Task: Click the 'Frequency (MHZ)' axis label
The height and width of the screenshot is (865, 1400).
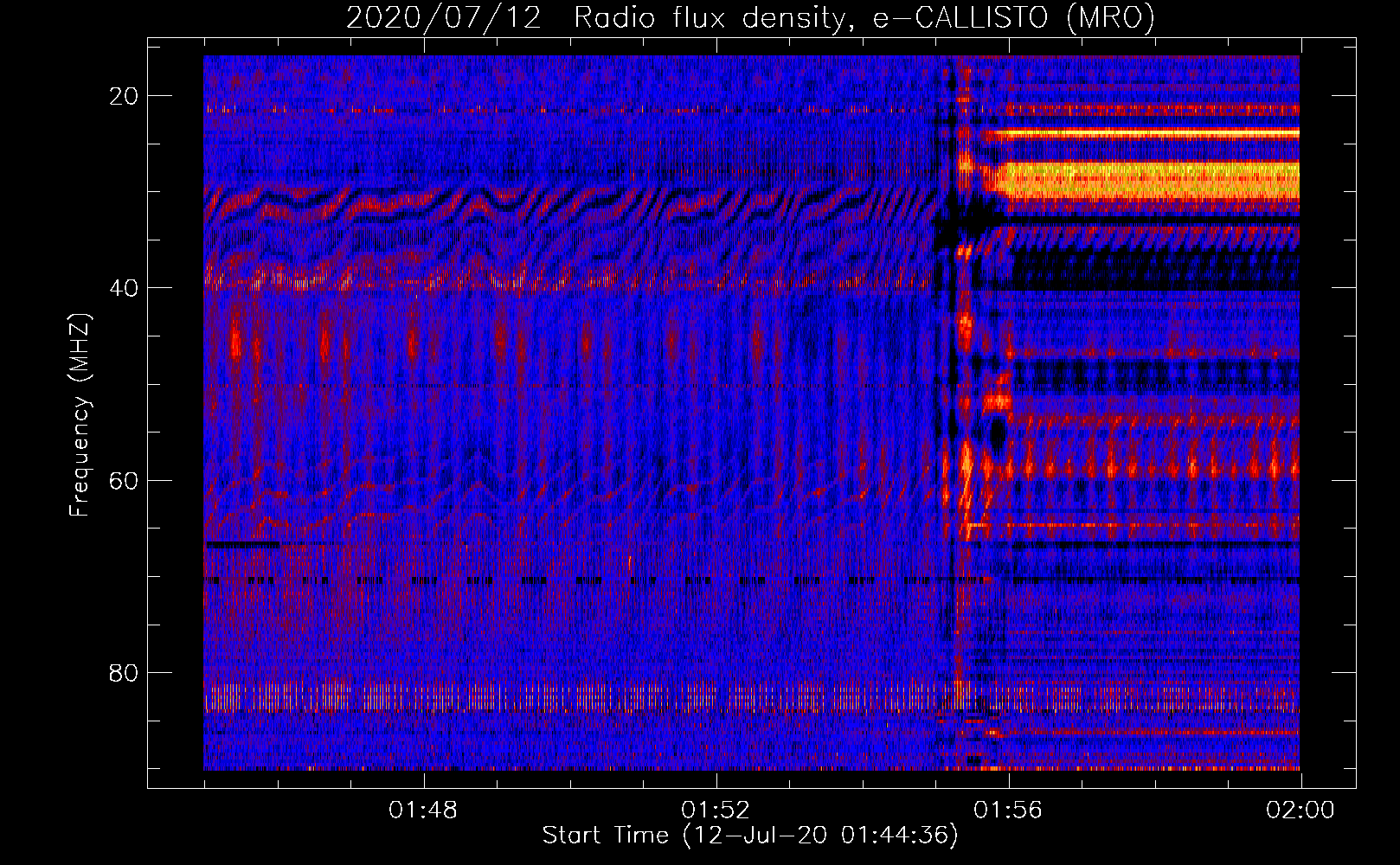Action: tap(79, 415)
